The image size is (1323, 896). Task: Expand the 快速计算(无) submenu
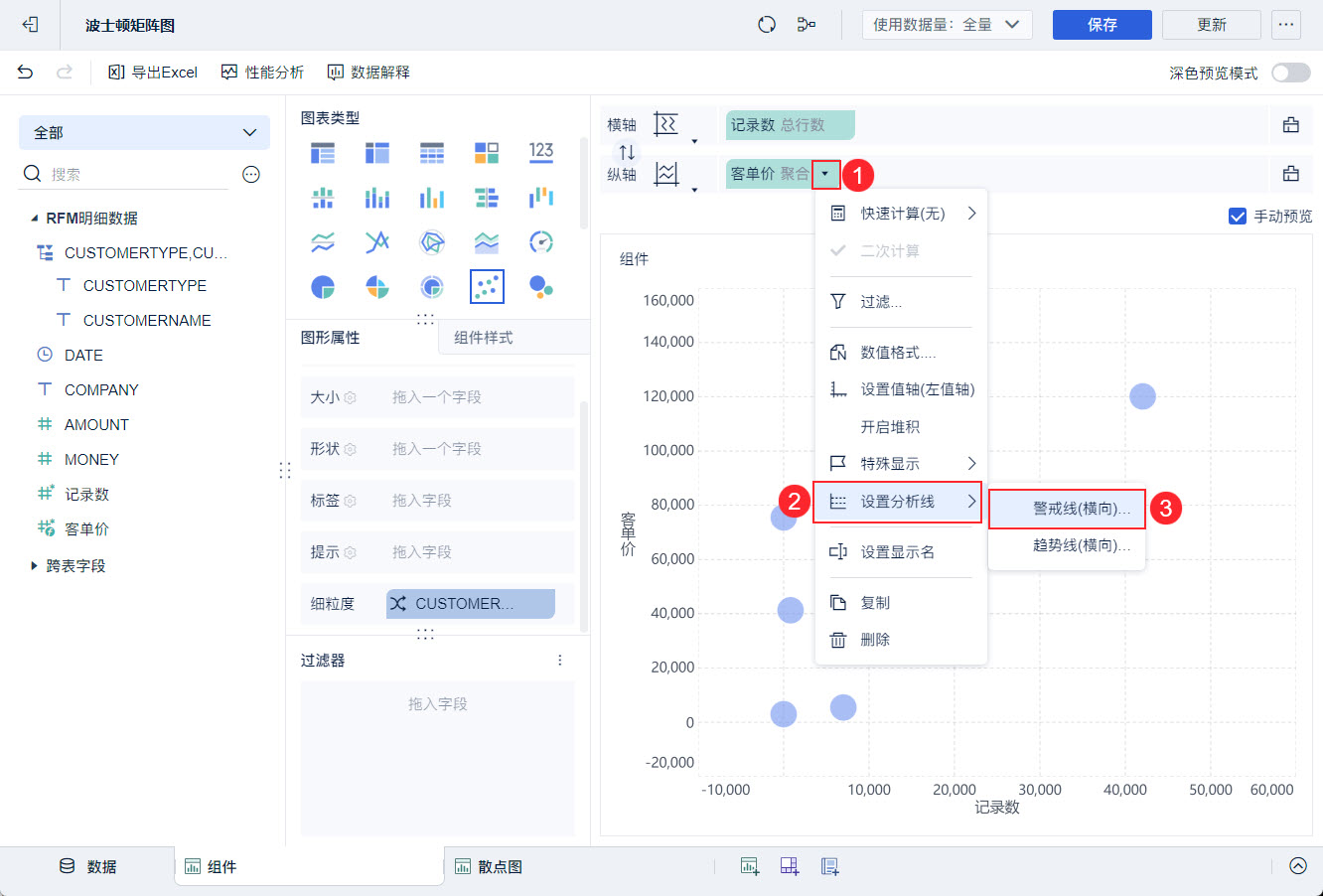tap(901, 214)
